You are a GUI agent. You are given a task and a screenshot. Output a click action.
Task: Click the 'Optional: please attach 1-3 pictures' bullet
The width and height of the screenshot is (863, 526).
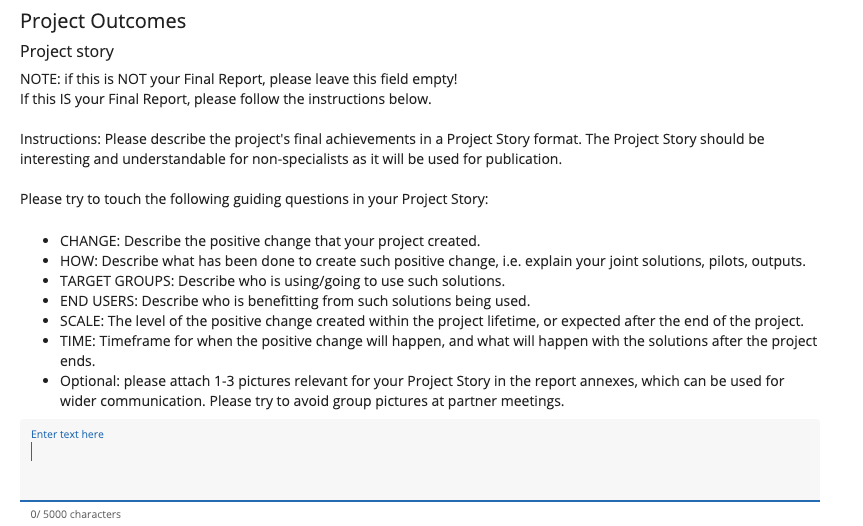pos(422,381)
